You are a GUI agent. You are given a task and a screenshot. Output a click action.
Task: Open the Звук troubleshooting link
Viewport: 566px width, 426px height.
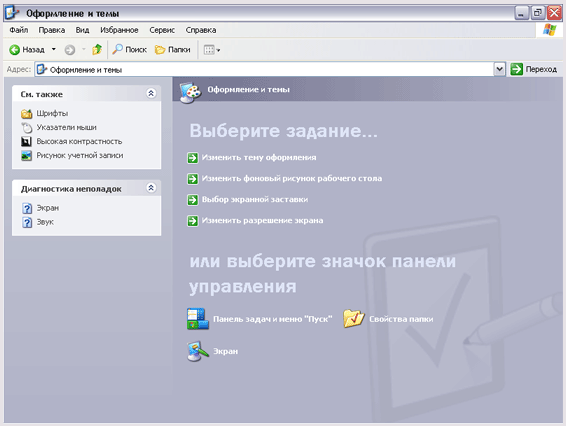pyautogui.click(x=45, y=222)
